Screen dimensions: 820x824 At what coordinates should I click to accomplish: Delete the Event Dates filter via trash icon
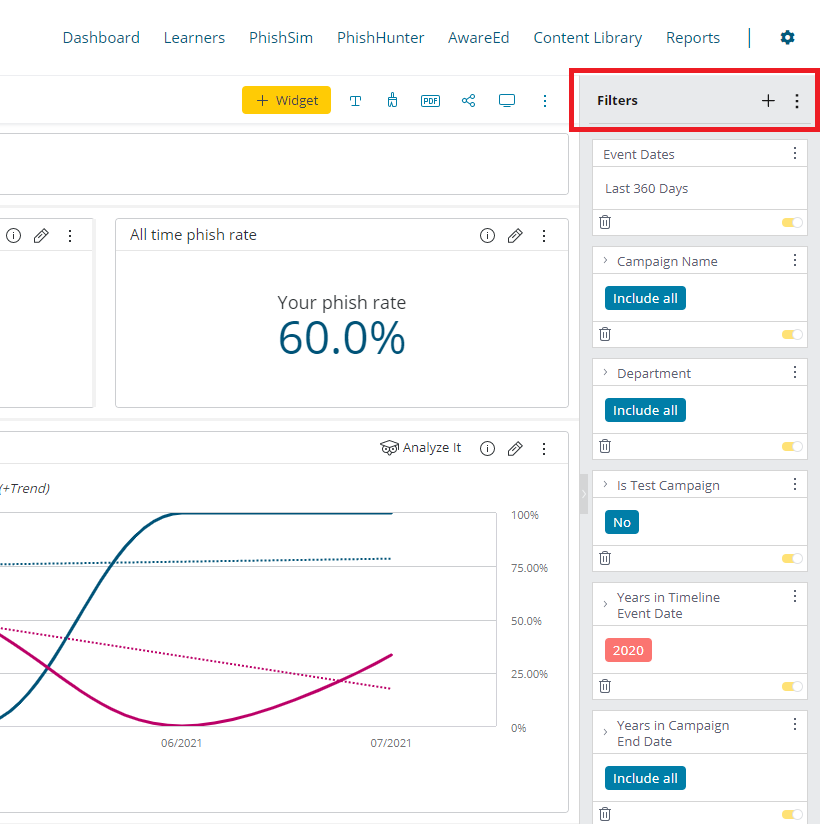pyautogui.click(x=605, y=222)
